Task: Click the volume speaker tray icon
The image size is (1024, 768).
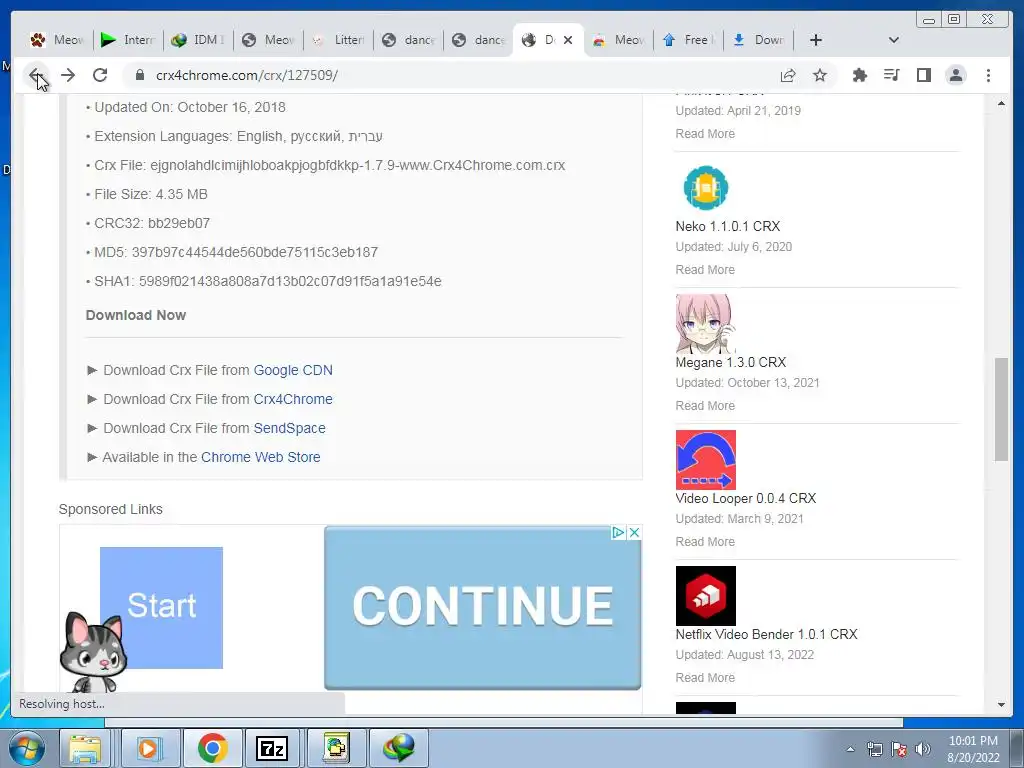Action: coord(923,749)
